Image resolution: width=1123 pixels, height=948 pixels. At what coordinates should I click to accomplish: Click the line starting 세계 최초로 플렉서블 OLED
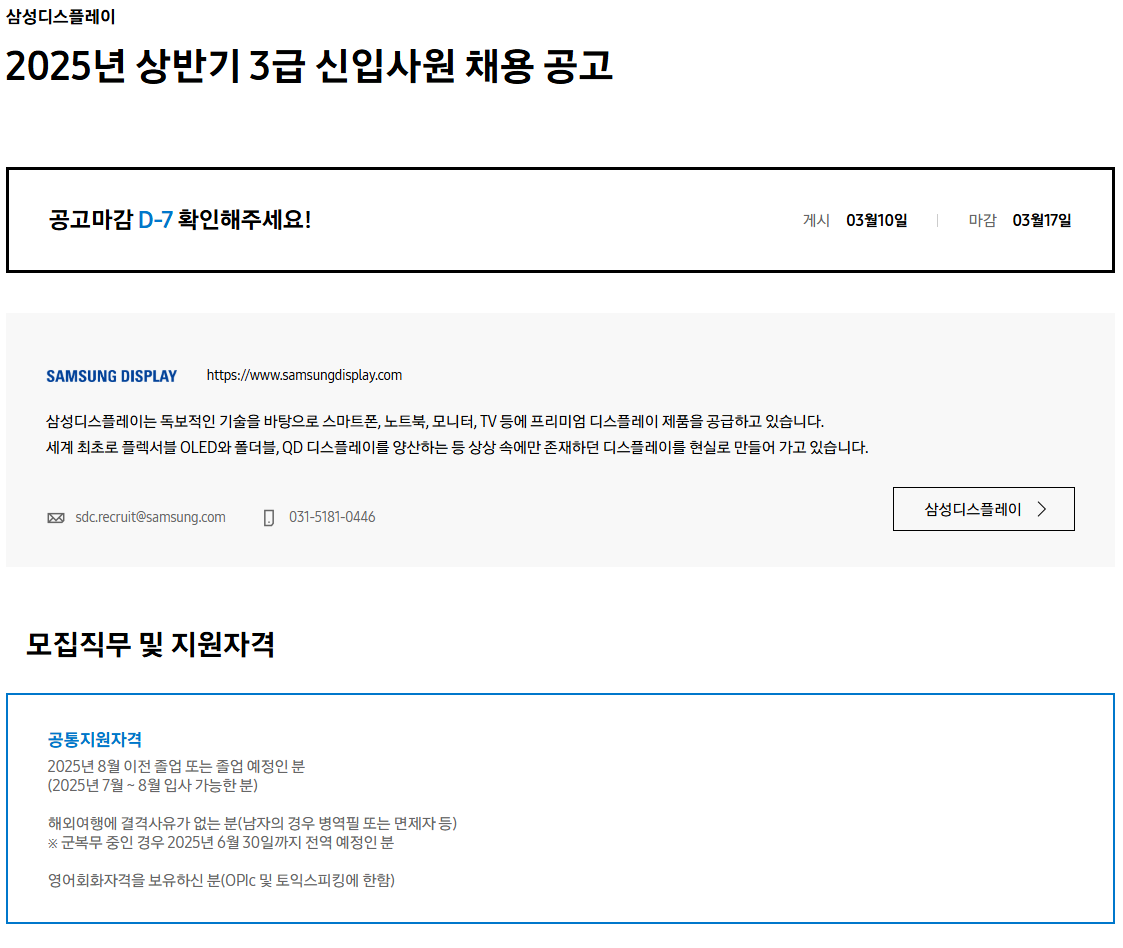(x=457, y=448)
